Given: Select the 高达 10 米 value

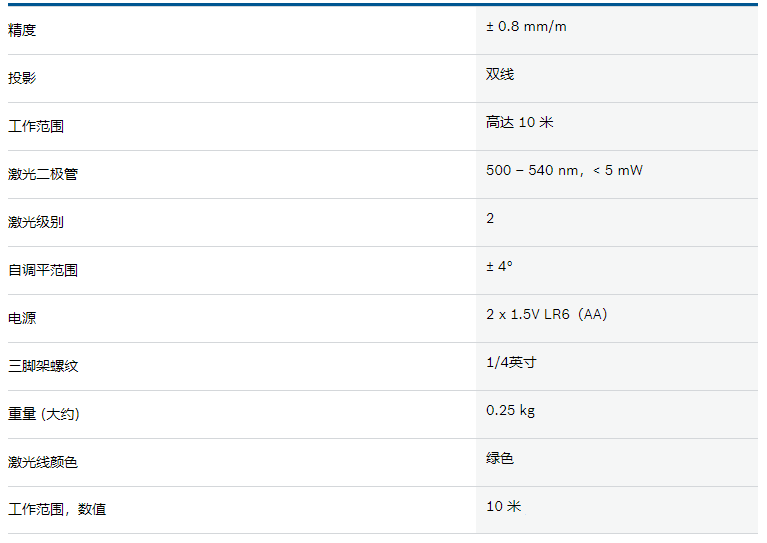Looking at the screenshot, I should click(x=519, y=122).
